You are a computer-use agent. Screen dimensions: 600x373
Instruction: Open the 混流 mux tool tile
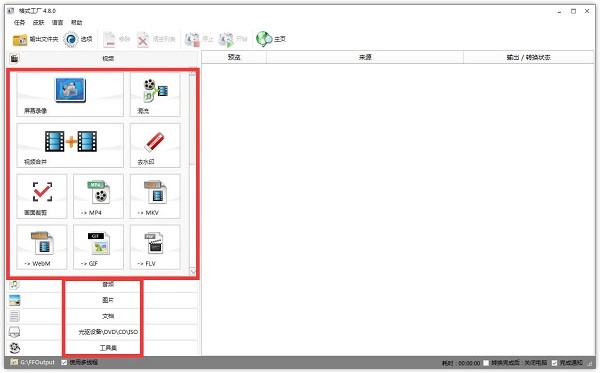pos(155,95)
